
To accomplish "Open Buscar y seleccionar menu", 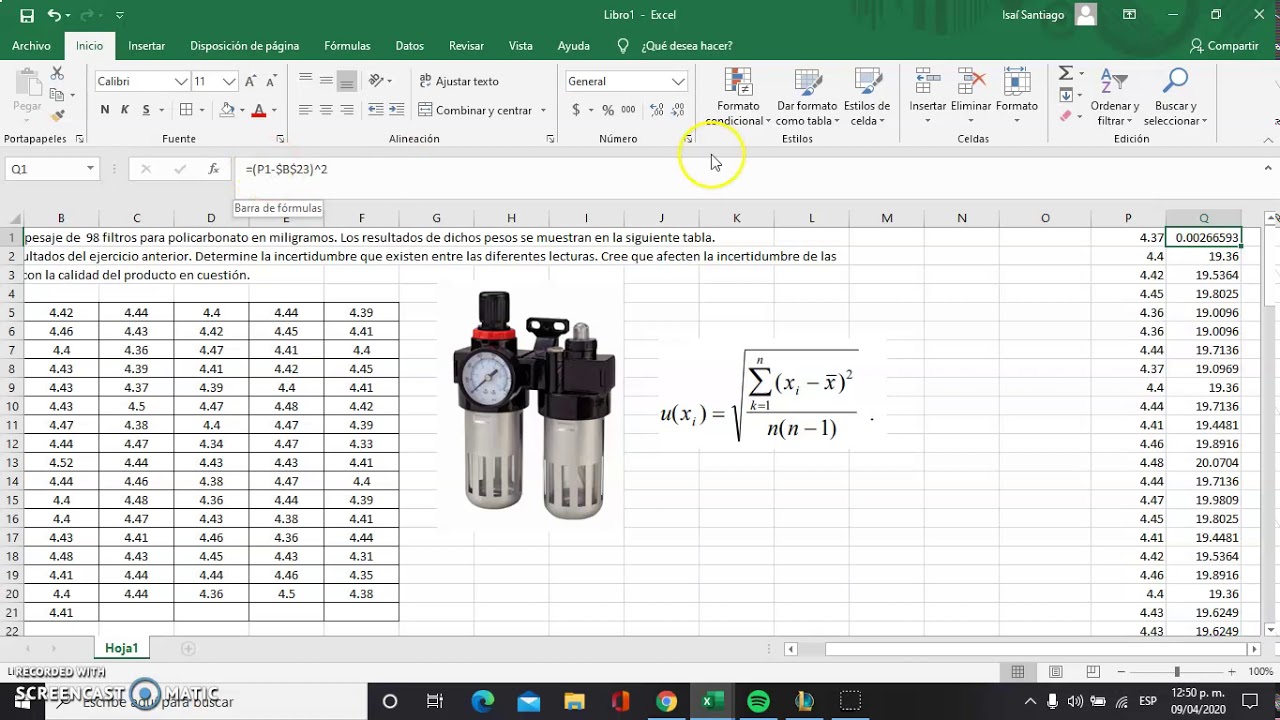I will 1175,98.
